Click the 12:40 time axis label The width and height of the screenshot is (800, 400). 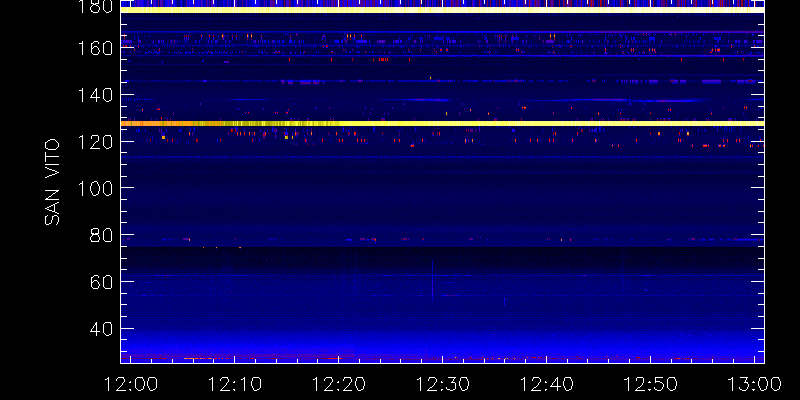click(546, 384)
